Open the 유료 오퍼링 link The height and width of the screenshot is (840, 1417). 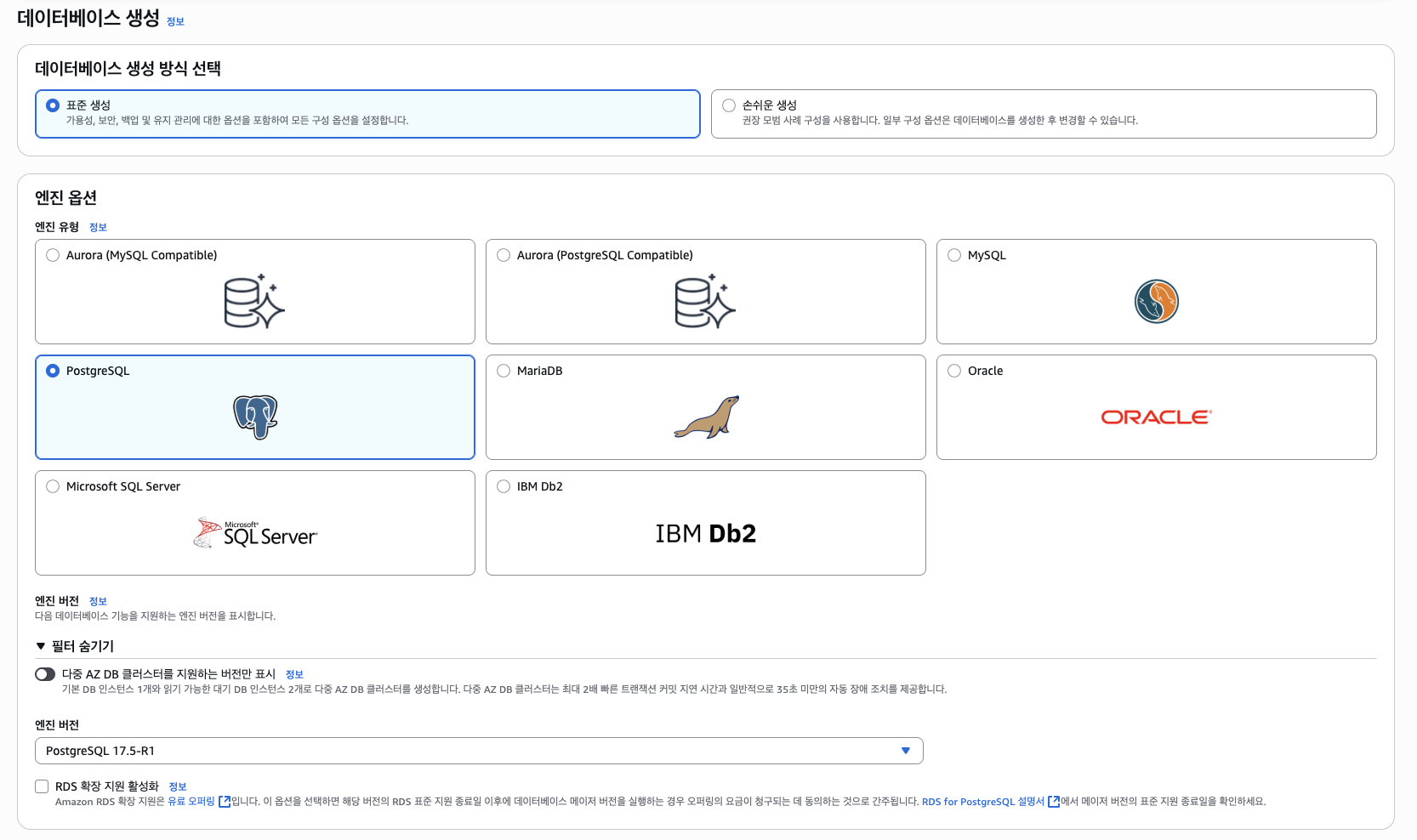191,801
